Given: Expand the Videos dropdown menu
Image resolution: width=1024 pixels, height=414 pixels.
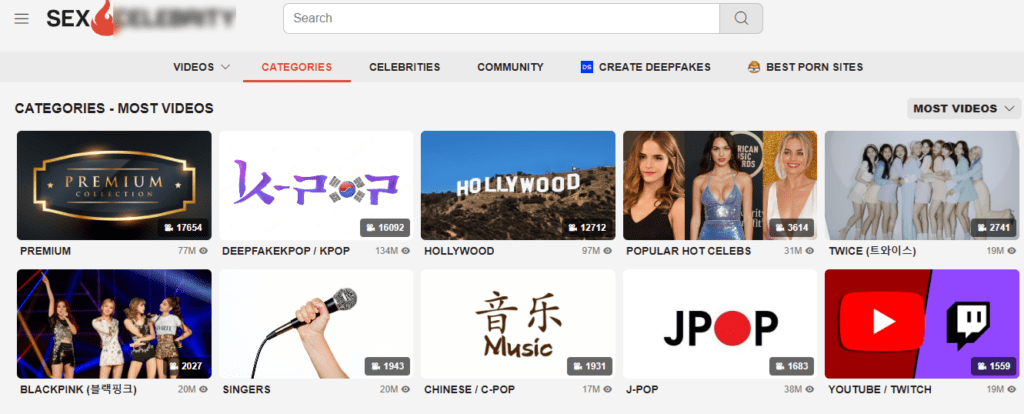Looking at the screenshot, I should click(201, 67).
